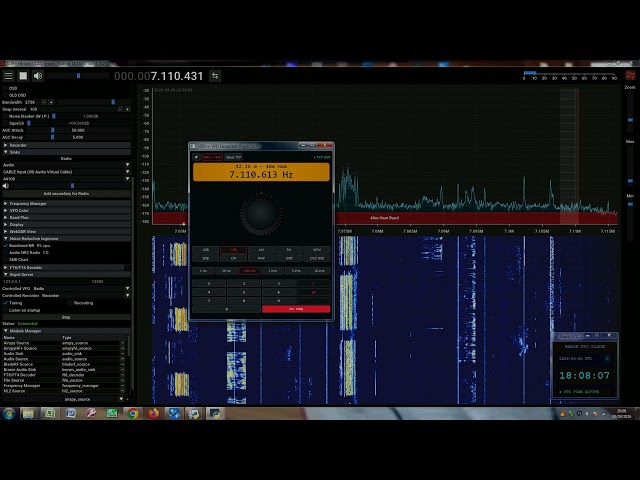Select the AM mode button in VFO Faceplate
Viewport: 640px width, 480px height.
(x=261, y=250)
